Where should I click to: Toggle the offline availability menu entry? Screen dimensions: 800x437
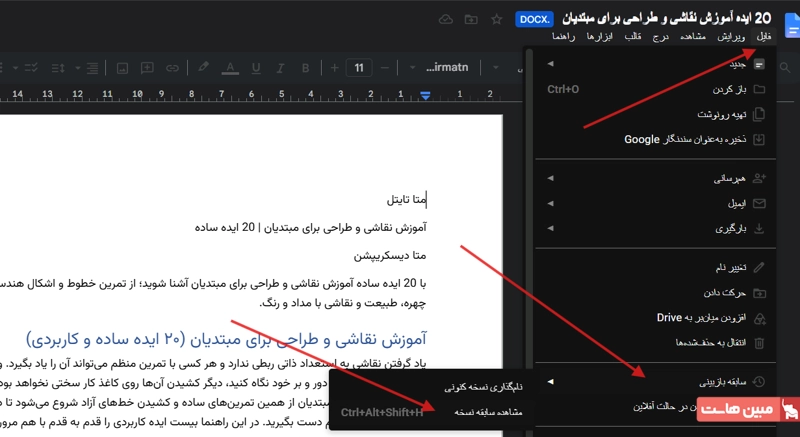point(664,406)
